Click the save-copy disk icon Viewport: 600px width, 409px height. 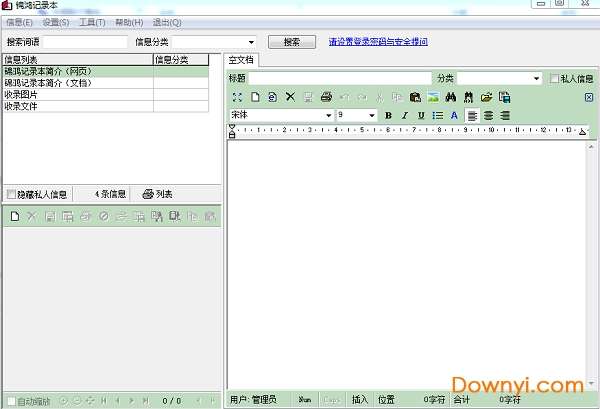[x=504, y=97]
